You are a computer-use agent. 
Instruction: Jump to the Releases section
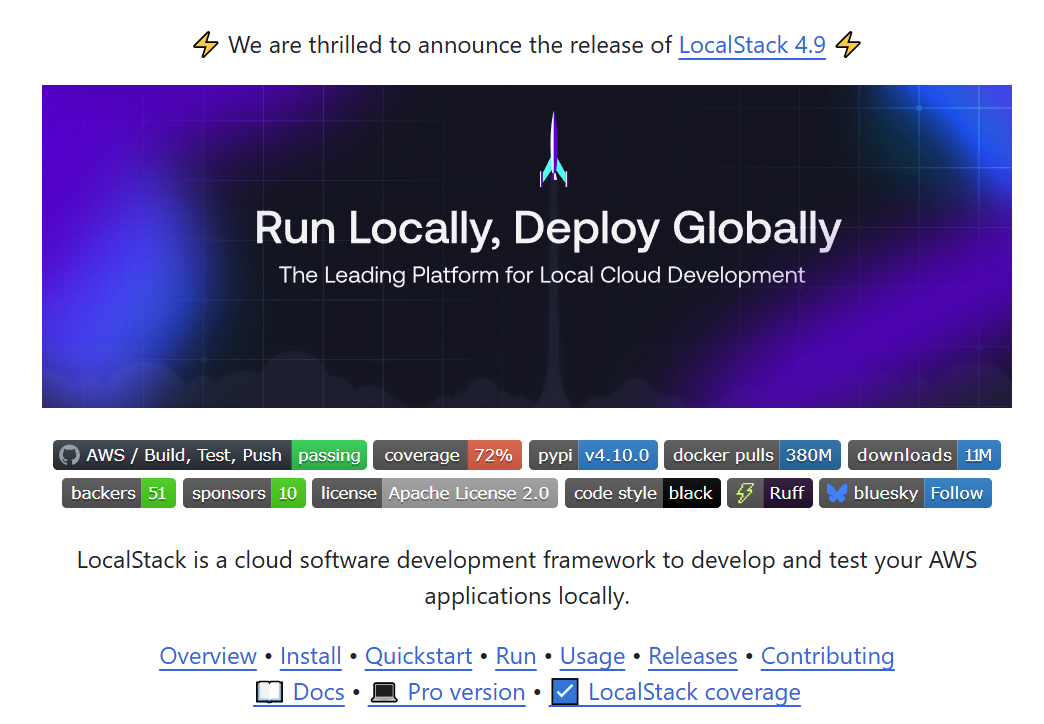(x=692, y=656)
